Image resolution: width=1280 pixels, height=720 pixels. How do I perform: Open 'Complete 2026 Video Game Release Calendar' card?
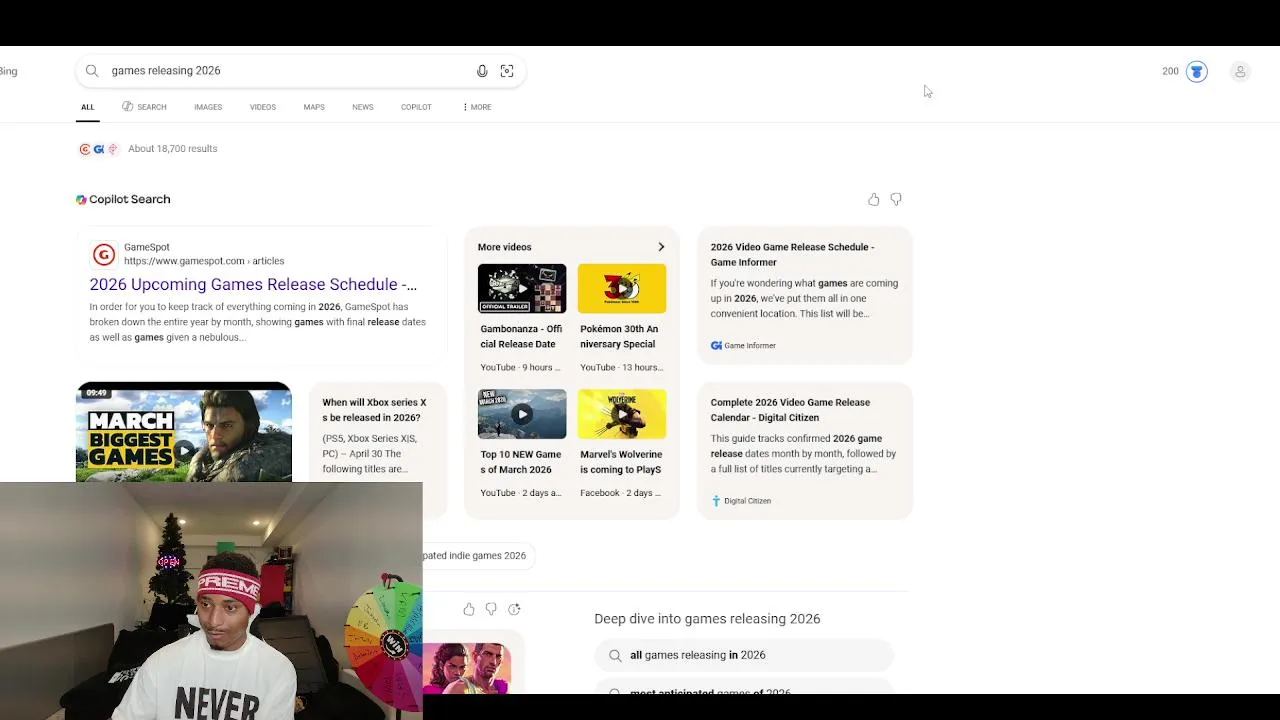pos(805,451)
